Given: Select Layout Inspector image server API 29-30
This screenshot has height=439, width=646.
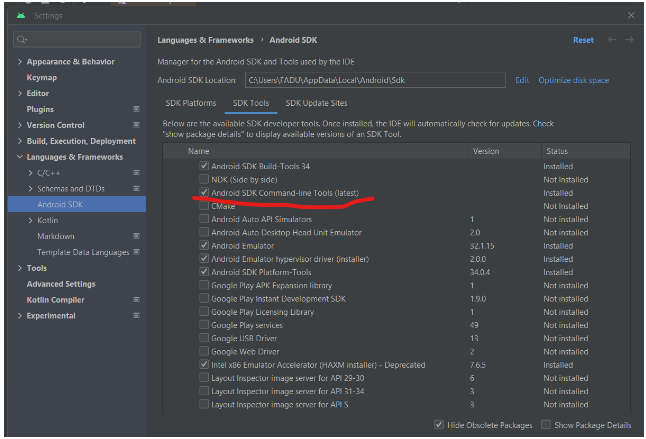Looking at the screenshot, I should coord(288,378).
